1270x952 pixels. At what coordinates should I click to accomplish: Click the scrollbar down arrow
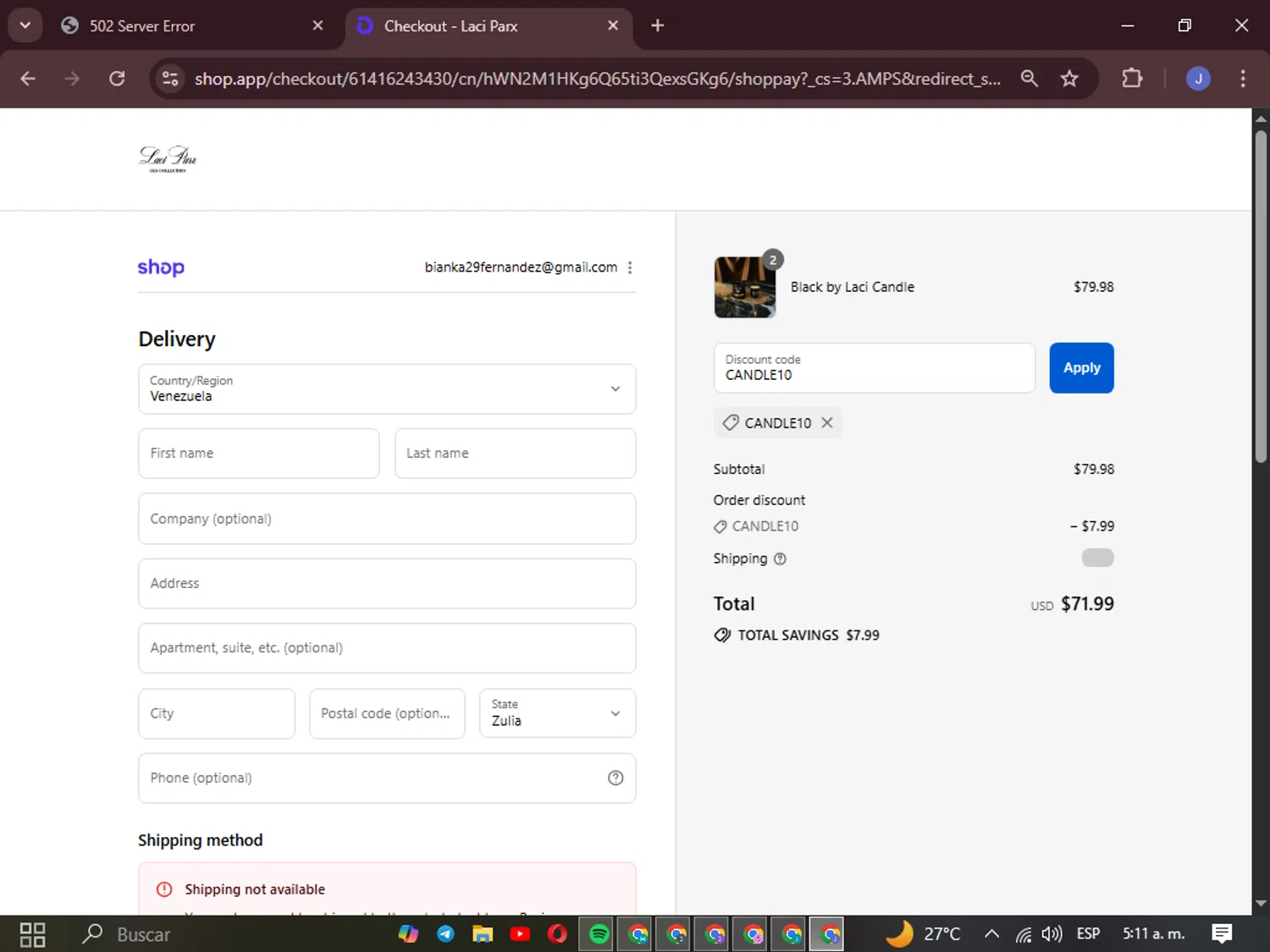click(1261, 904)
